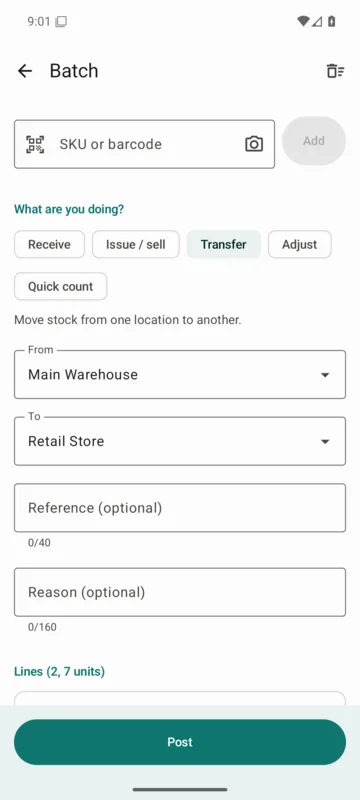The image size is (360, 800).
Task: Tap the Batch page title
Action: pos(74,71)
